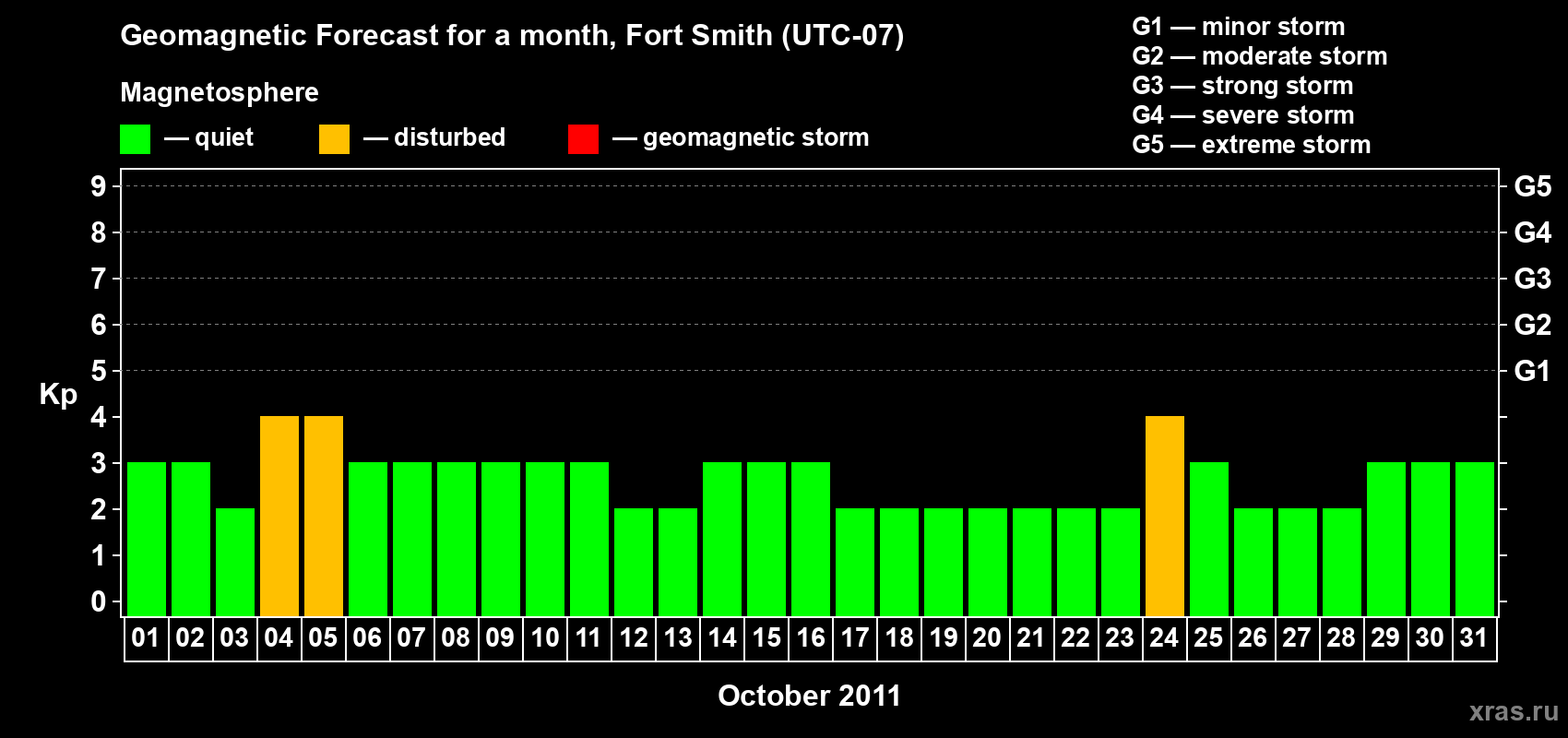Click date label 01 on the axis
This screenshot has height=738, width=1568.
point(146,638)
